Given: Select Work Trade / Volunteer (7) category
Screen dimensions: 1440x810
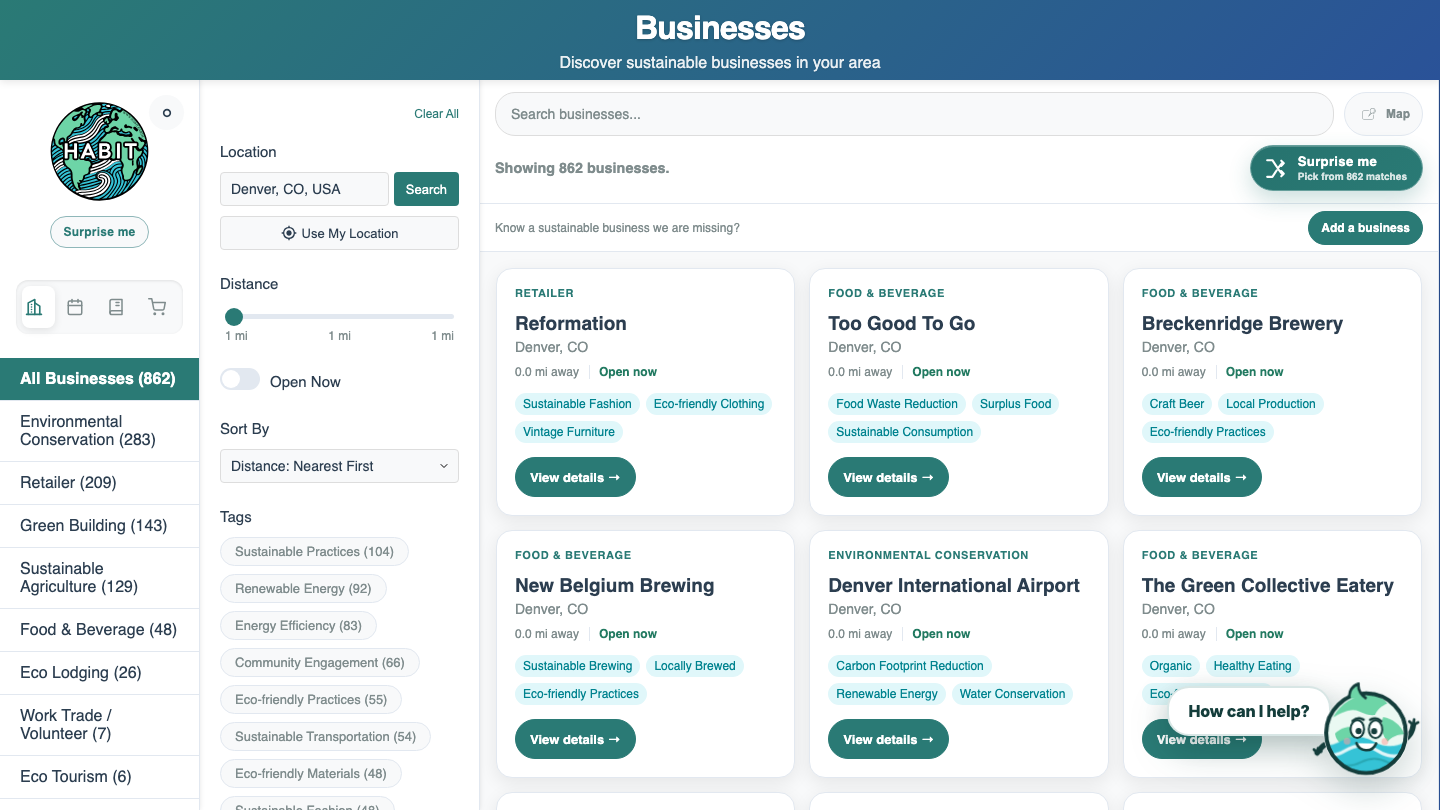Looking at the screenshot, I should point(99,725).
